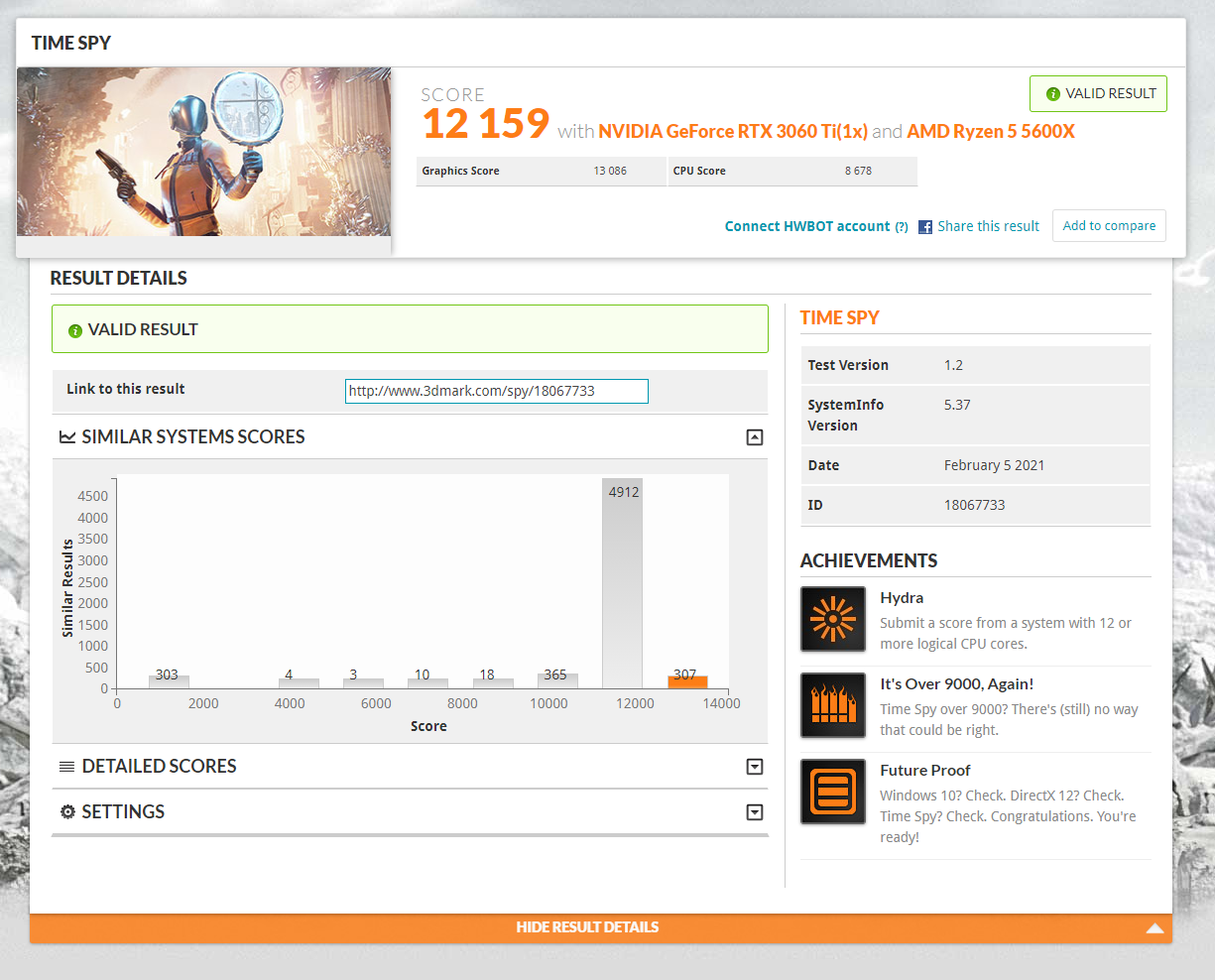Click the 18 results histogram bar

493,682
